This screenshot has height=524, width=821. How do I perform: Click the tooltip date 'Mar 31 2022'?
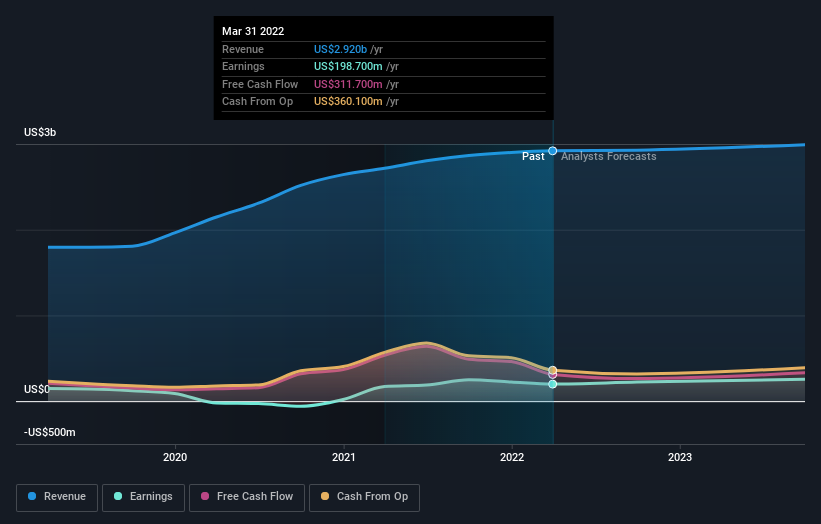click(253, 31)
